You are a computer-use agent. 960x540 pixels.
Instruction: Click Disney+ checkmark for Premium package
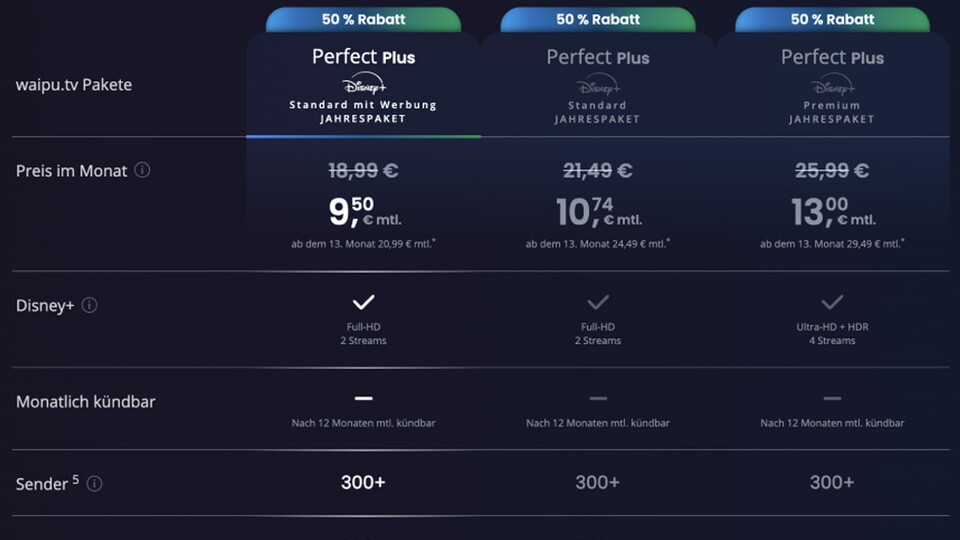[832, 302]
